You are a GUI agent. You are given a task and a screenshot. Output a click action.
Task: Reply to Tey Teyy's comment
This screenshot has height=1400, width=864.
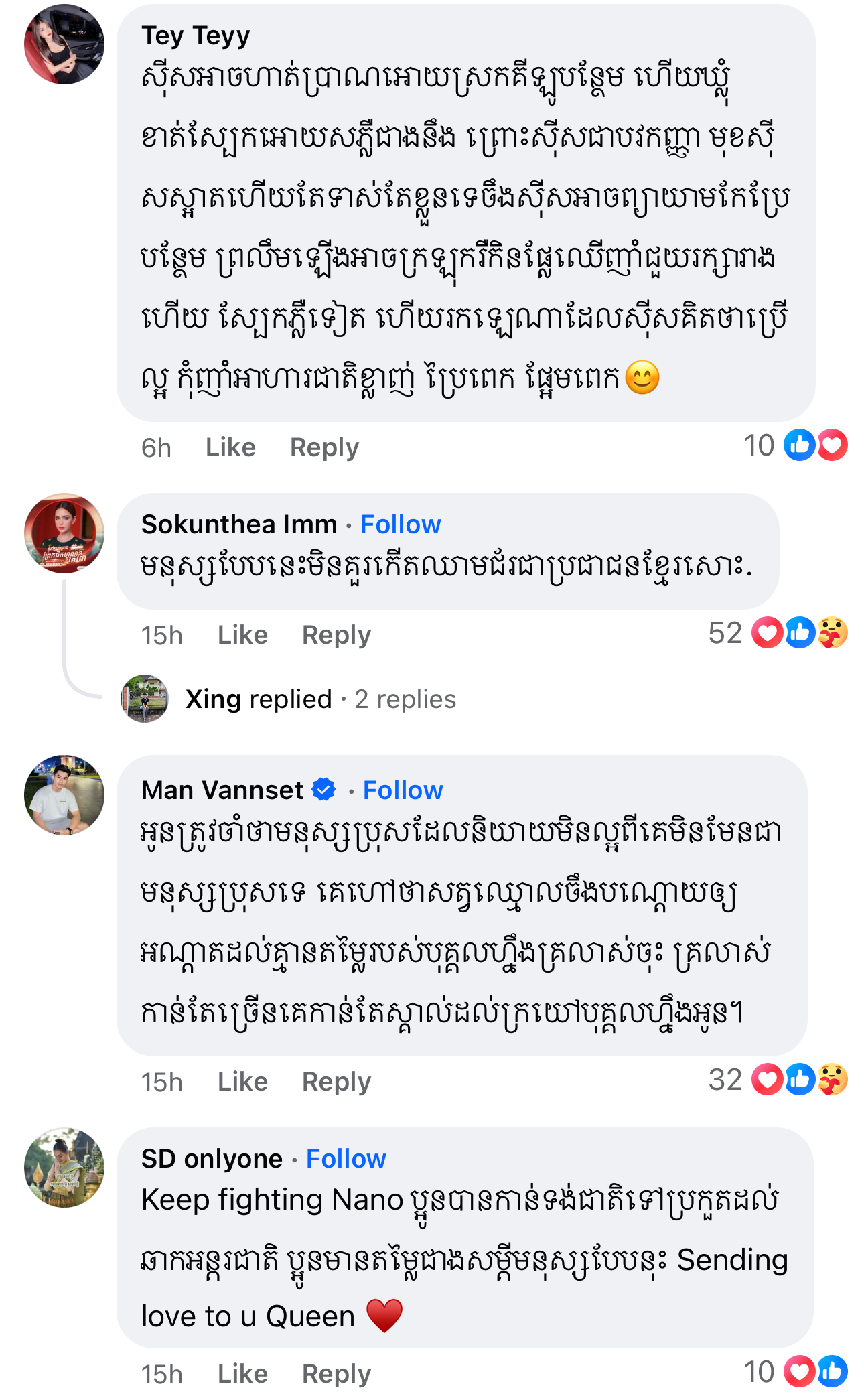click(x=324, y=447)
